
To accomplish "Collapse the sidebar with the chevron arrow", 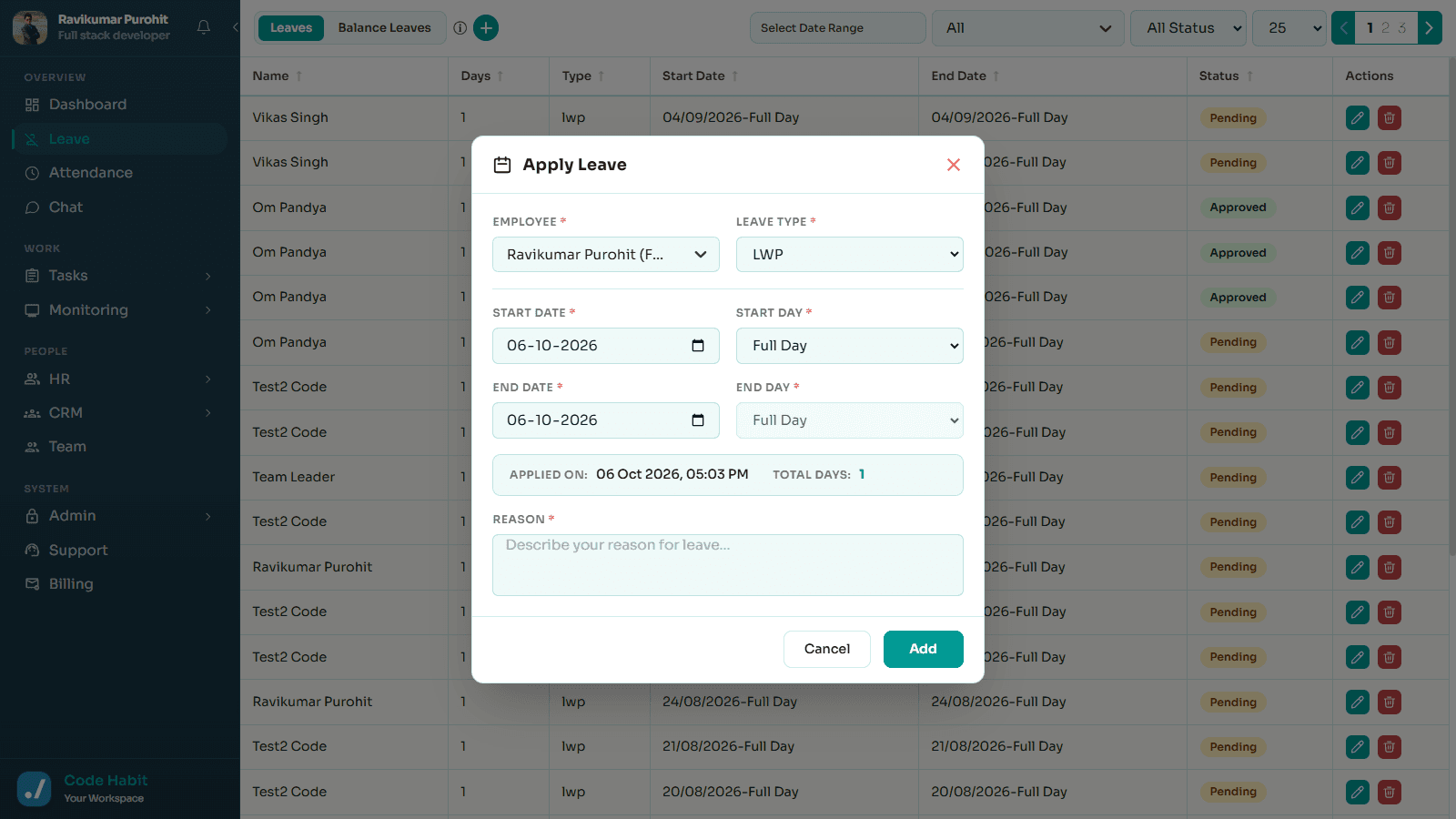I will click(x=235, y=27).
